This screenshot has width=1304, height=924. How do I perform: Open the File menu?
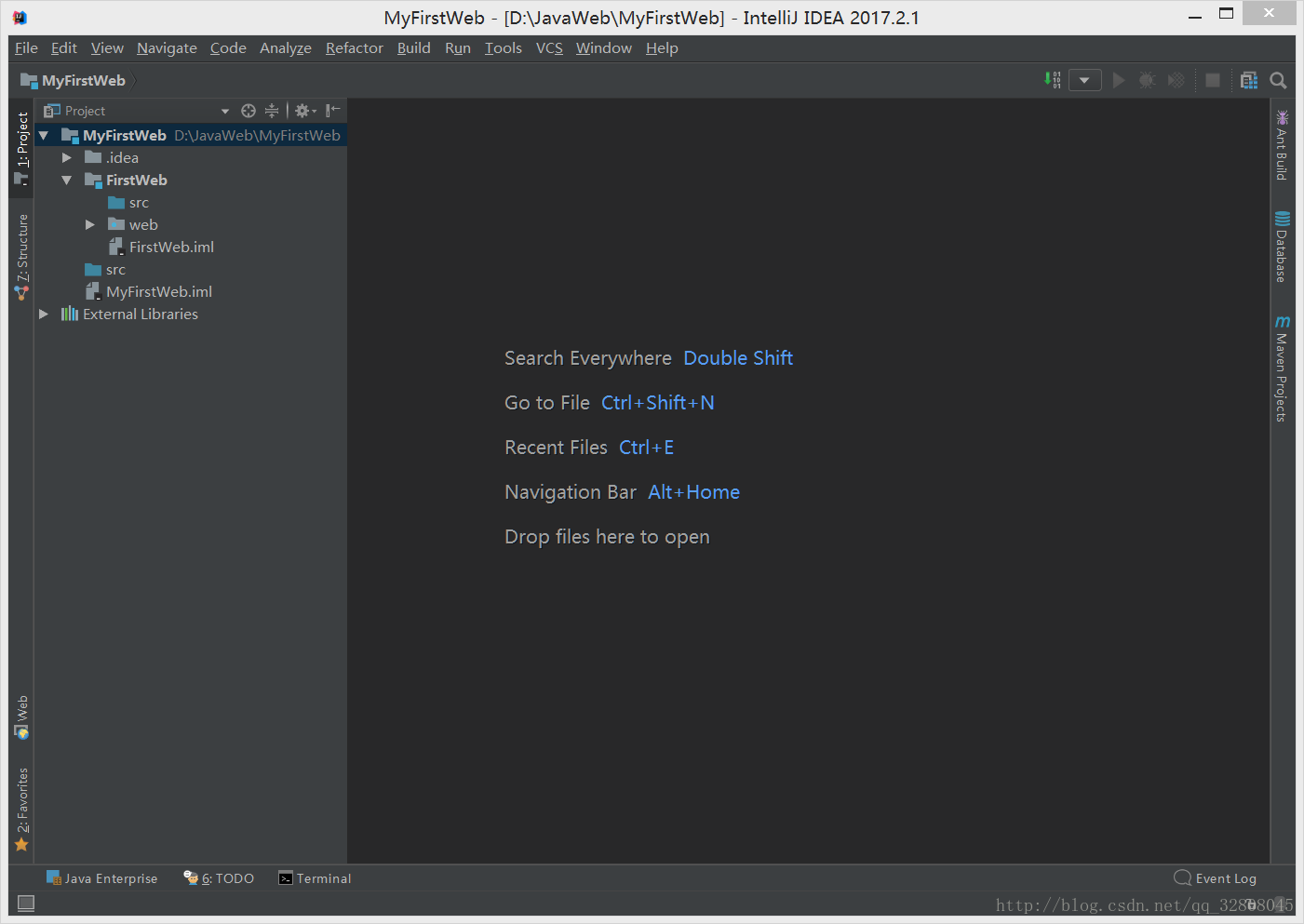pyautogui.click(x=26, y=47)
